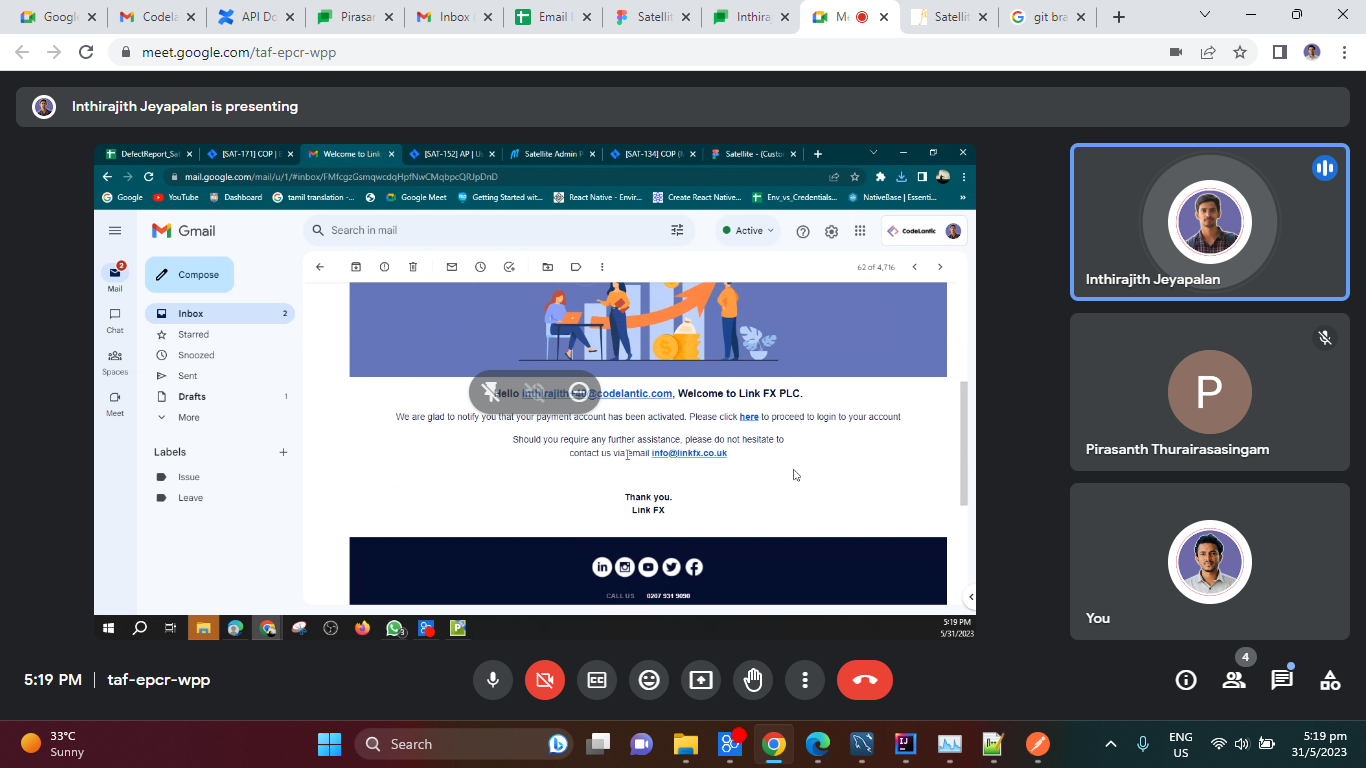Open the in-call chat panel
This screenshot has width=1366, height=768.
(1282, 680)
